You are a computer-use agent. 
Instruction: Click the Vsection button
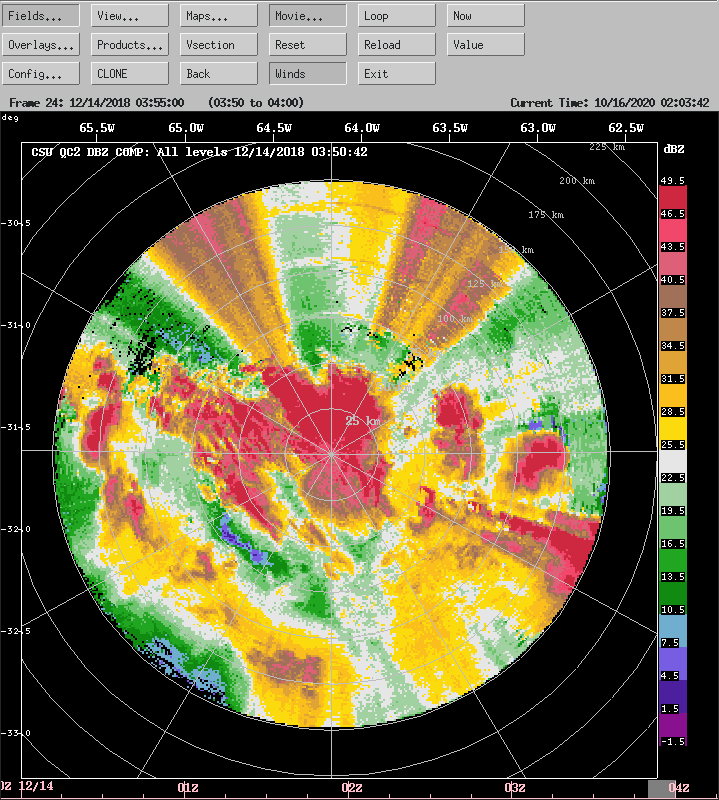(x=219, y=45)
